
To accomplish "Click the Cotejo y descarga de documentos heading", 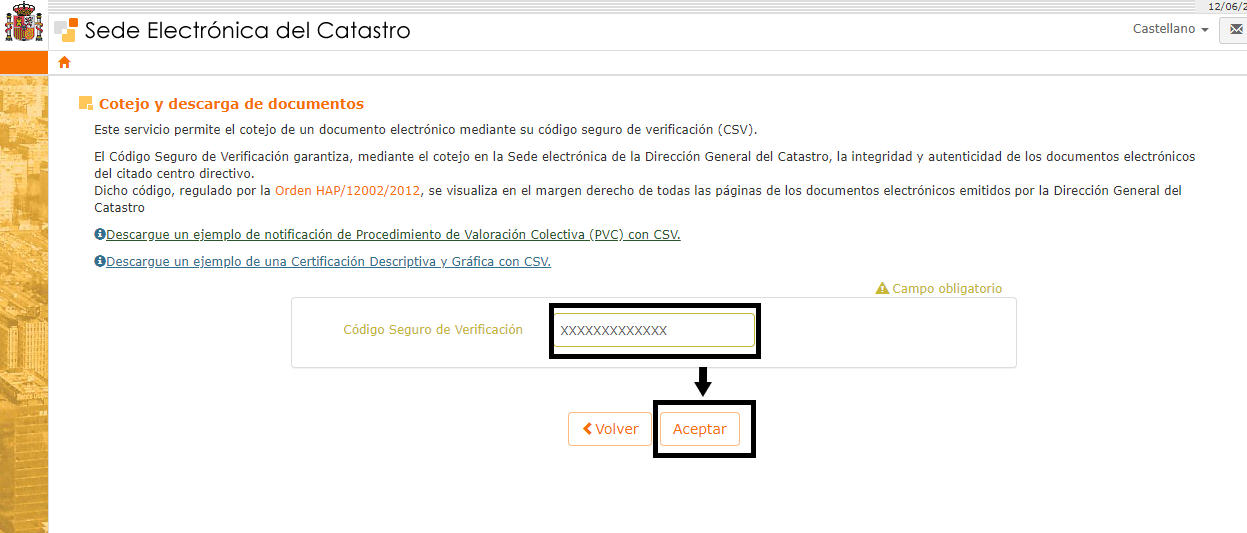I will (x=231, y=104).
